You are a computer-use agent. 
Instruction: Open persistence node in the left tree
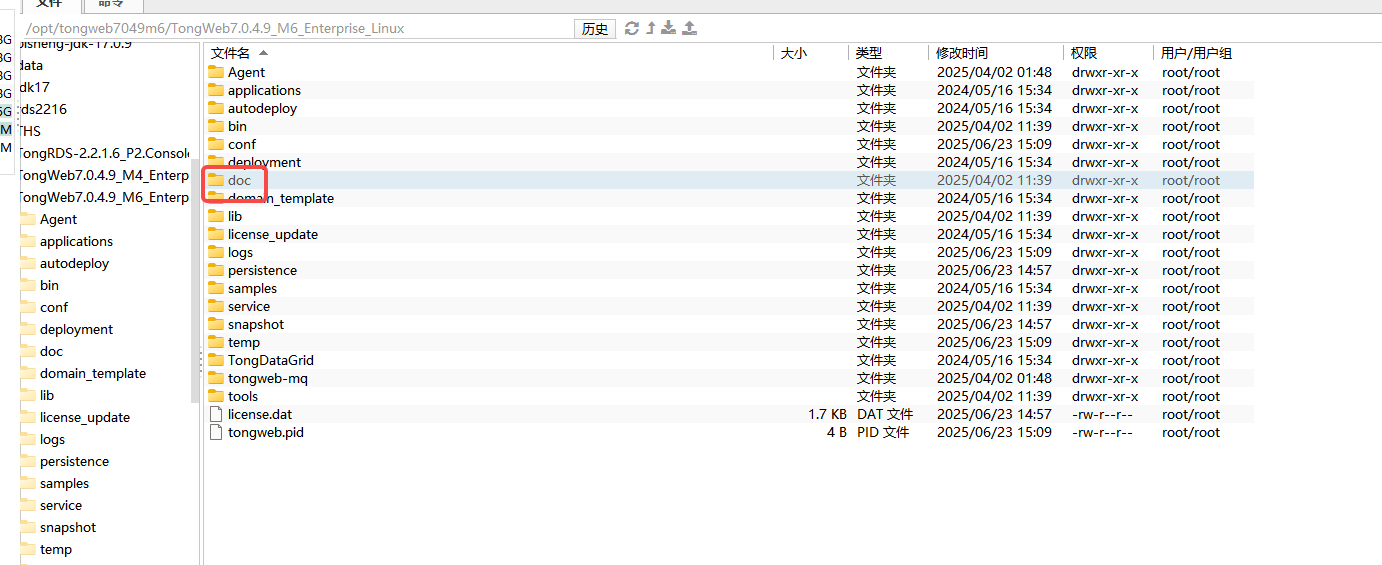[74, 461]
